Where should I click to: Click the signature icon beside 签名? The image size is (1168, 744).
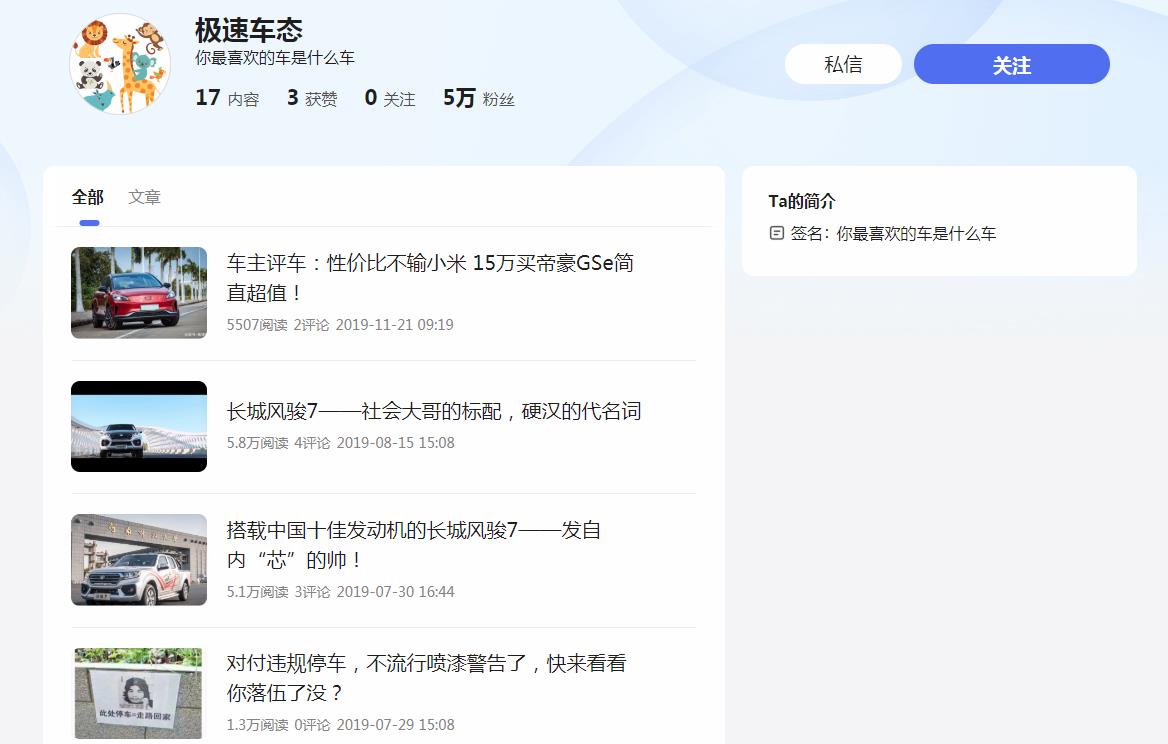tap(776, 233)
